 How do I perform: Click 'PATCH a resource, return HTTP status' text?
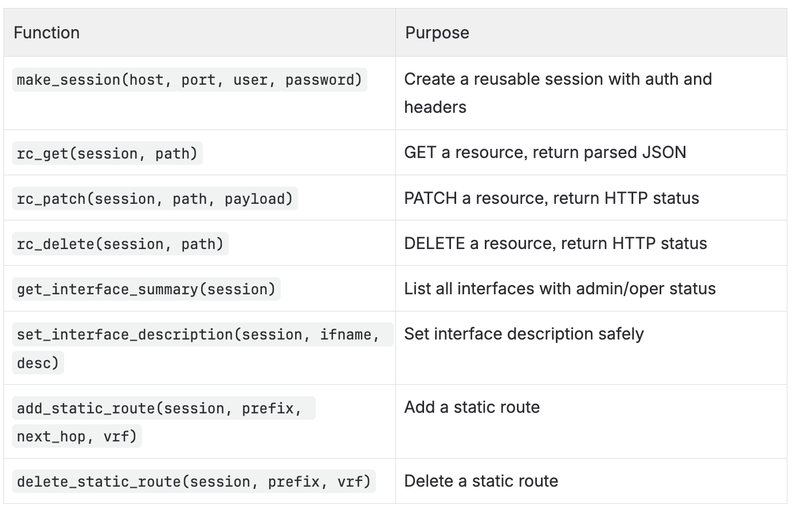pyautogui.click(x=552, y=198)
